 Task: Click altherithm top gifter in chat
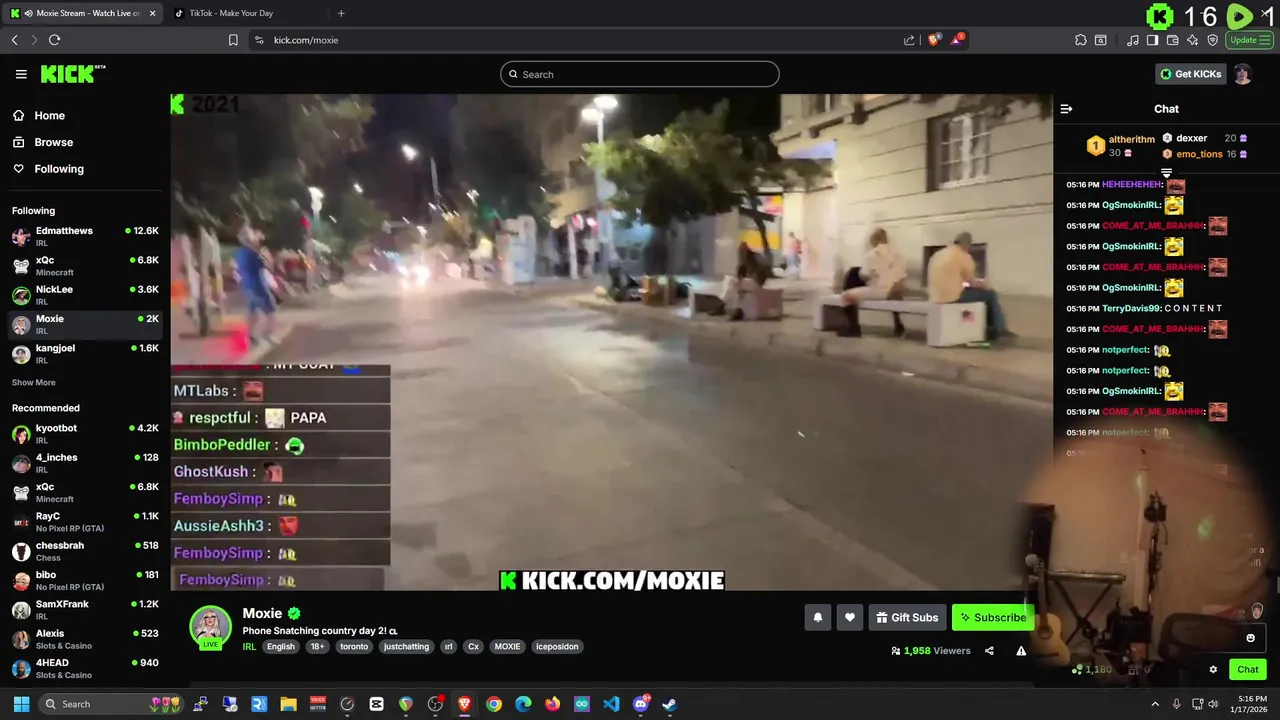click(x=1132, y=139)
